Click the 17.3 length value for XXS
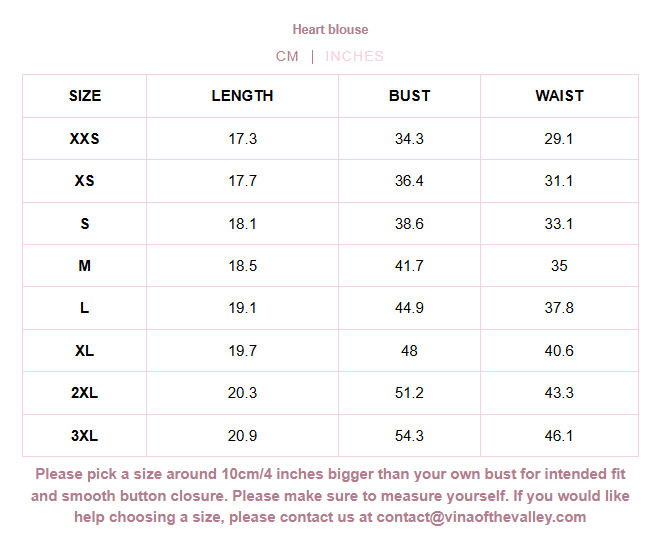The height and width of the screenshot is (540, 661). tap(242, 139)
